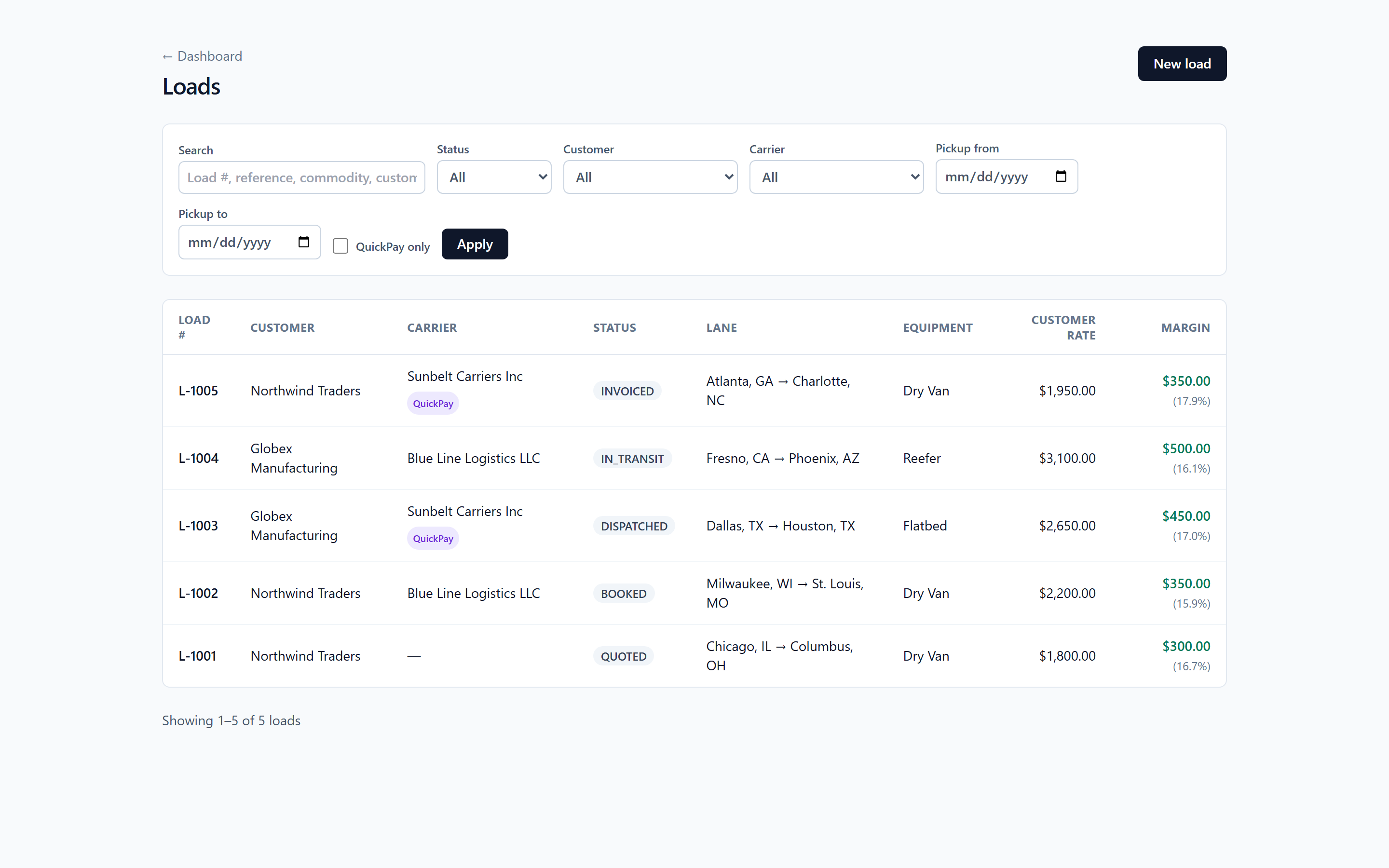The height and width of the screenshot is (868, 1389).
Task: Go back to Dashboard
Action: [x=202, y=55]
